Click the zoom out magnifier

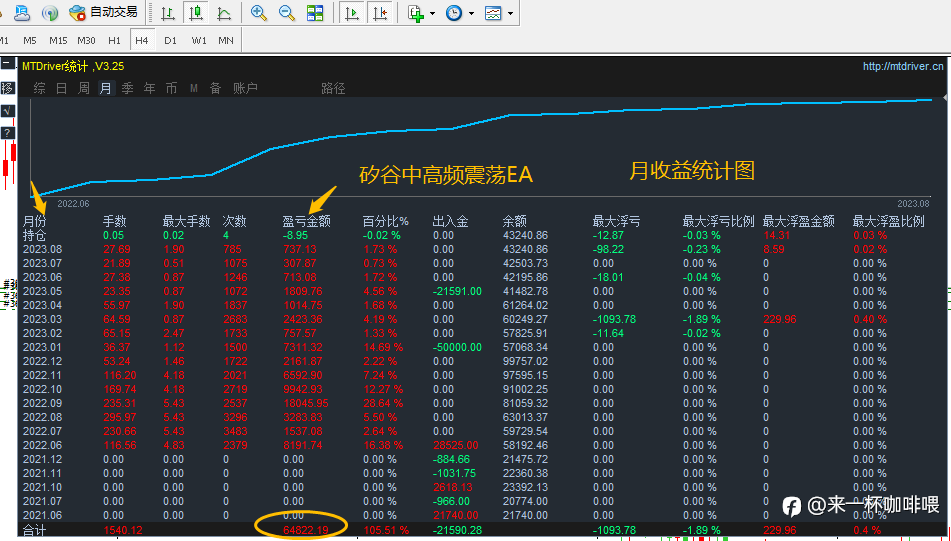click(x=287, y=13)
